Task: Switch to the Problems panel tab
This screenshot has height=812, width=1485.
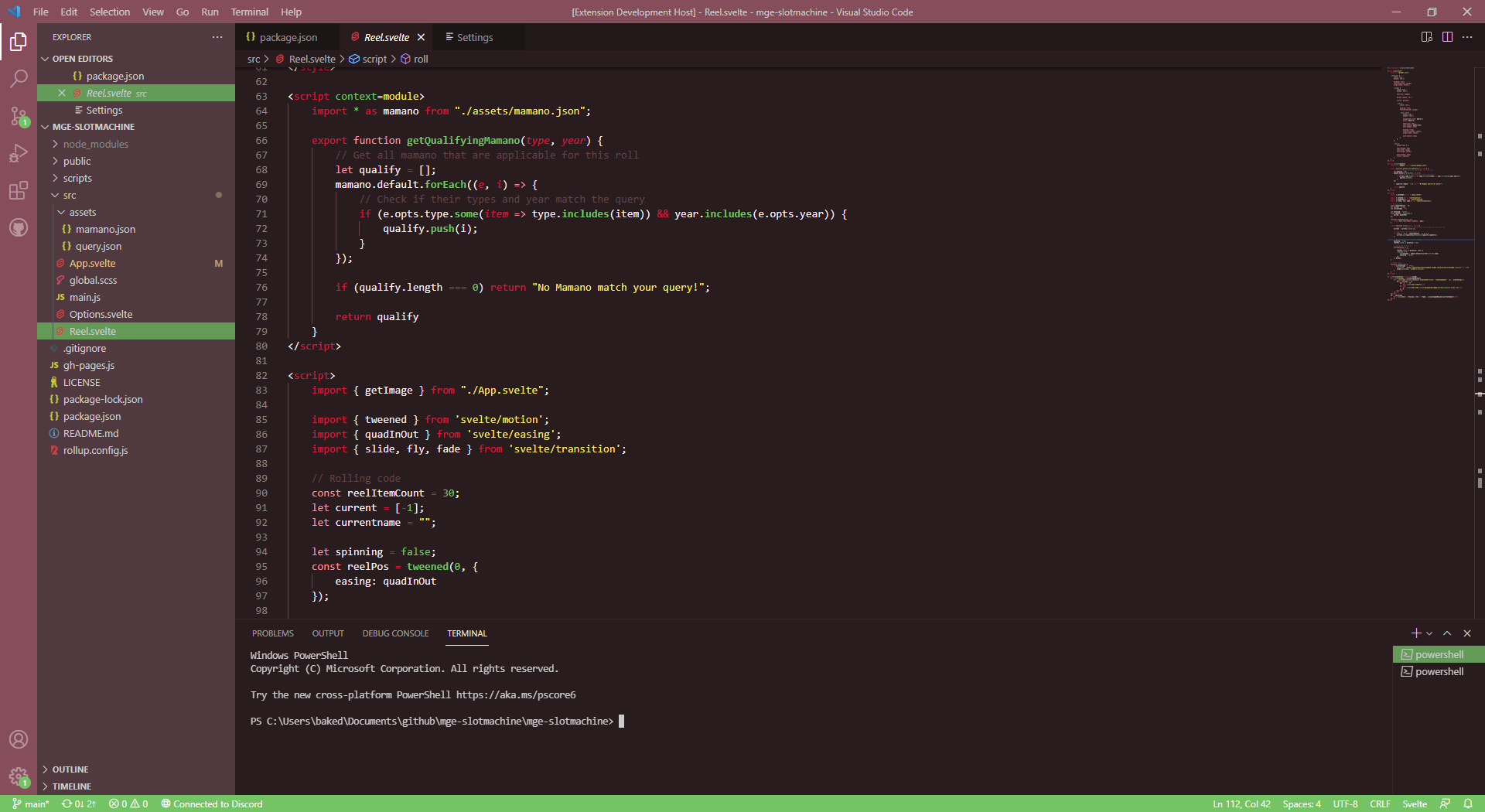Action: [x=272, y=633]
